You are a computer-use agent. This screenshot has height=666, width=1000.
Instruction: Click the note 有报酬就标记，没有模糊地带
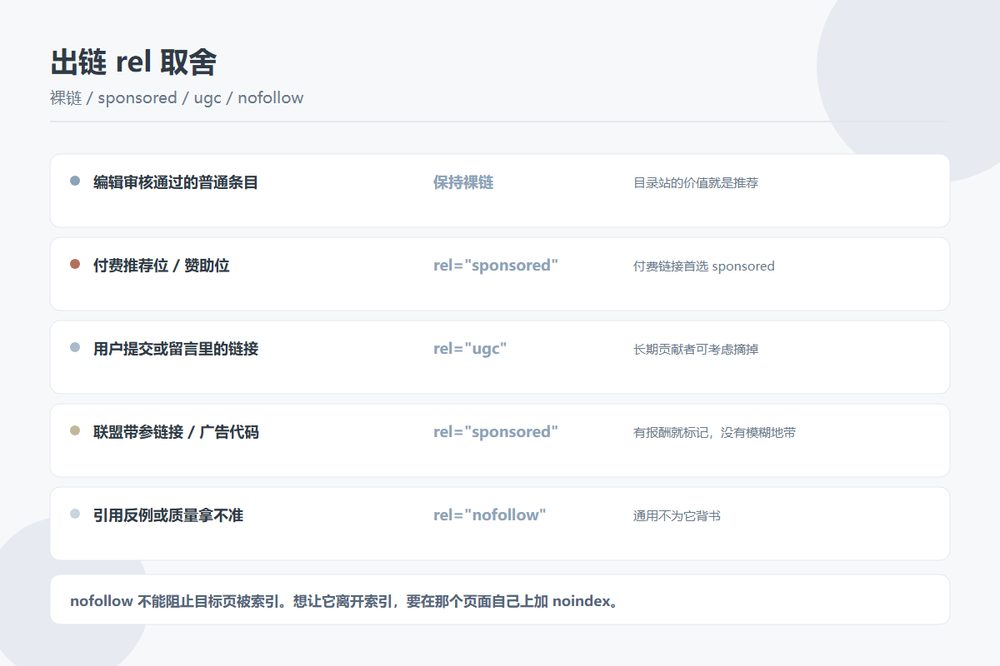(x=714, y=433)
